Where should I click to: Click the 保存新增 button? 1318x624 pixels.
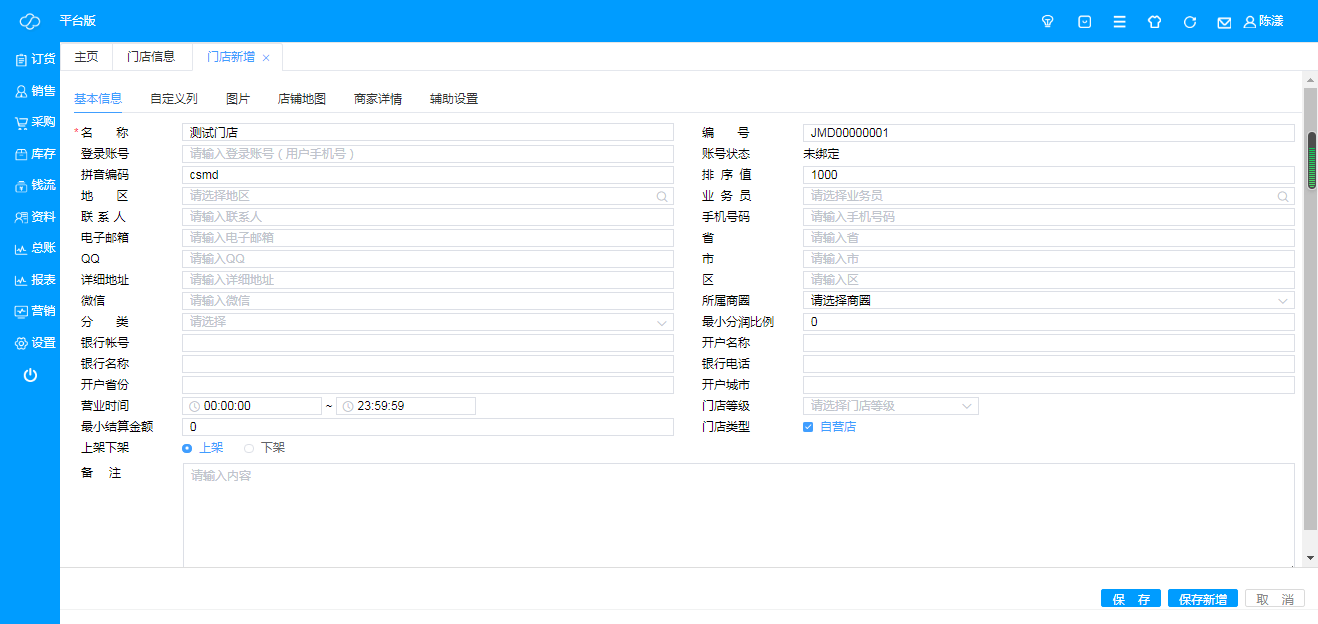click(x=1202, y=599)
